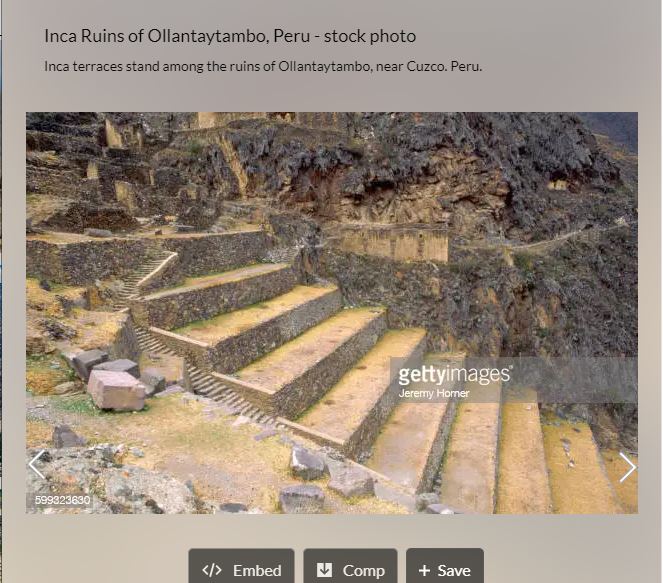
Task: Click the plus icon beside Save
Action: (x=424, y=571)
